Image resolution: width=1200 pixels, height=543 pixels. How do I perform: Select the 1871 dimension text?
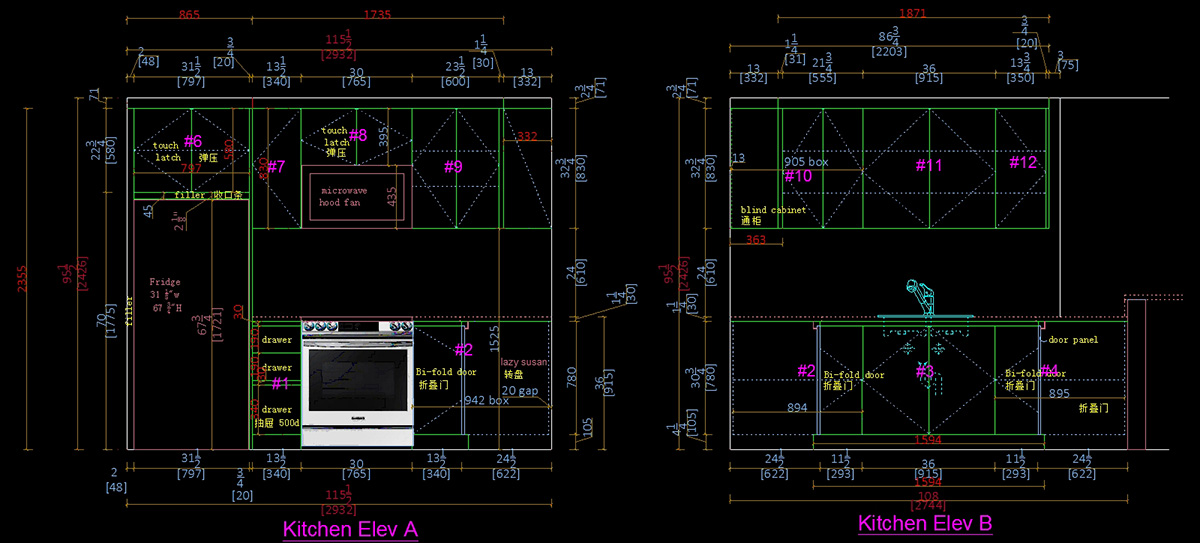click(913, 13)
